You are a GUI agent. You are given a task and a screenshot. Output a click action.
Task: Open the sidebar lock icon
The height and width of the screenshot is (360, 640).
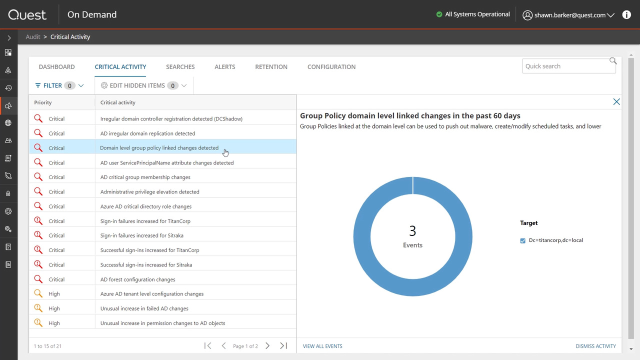tap(8, 194)
